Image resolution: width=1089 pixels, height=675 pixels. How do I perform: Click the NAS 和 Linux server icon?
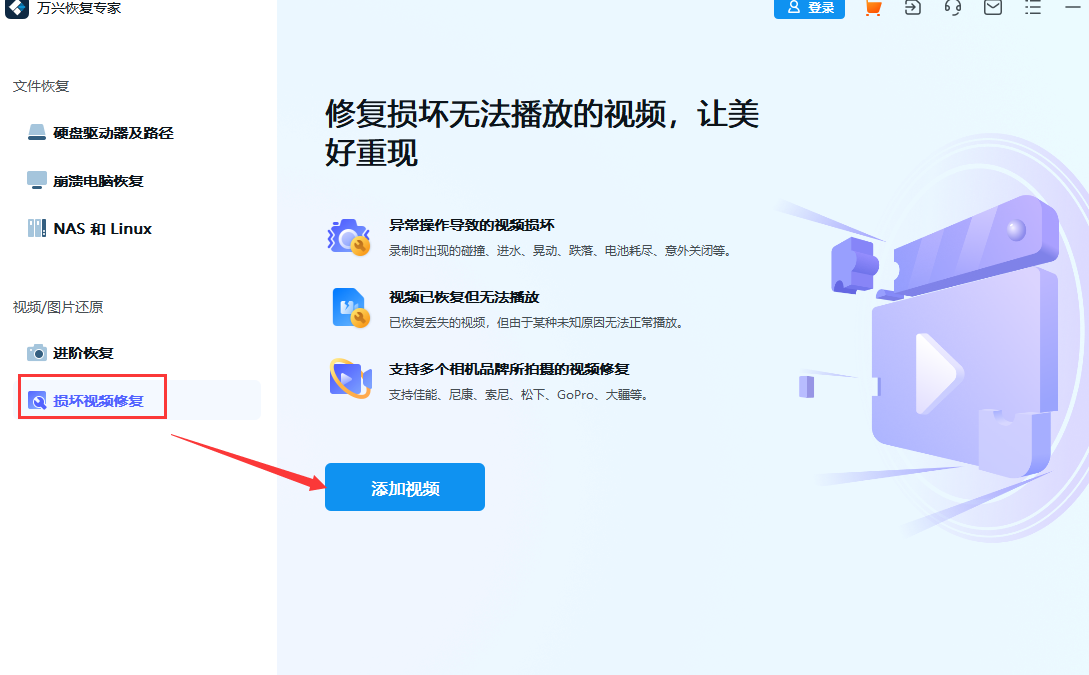coord(36,228)
